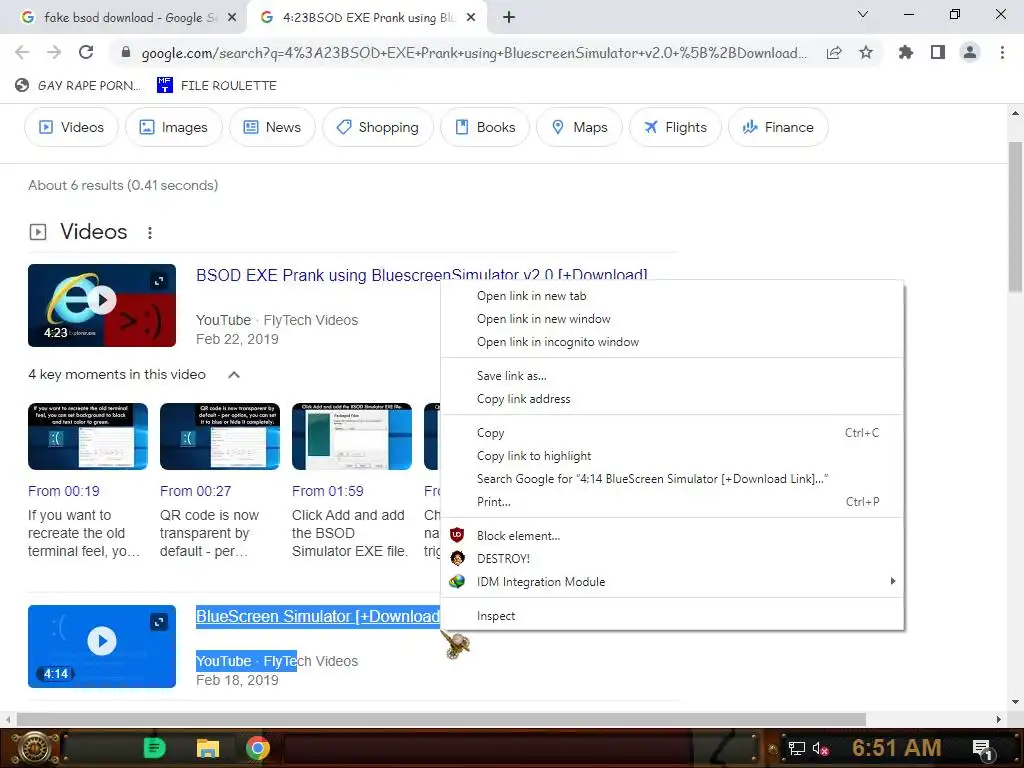Bookmark this page with the star icon
The width and height of the screenshot is (1024, 768).
click(866, 52)
